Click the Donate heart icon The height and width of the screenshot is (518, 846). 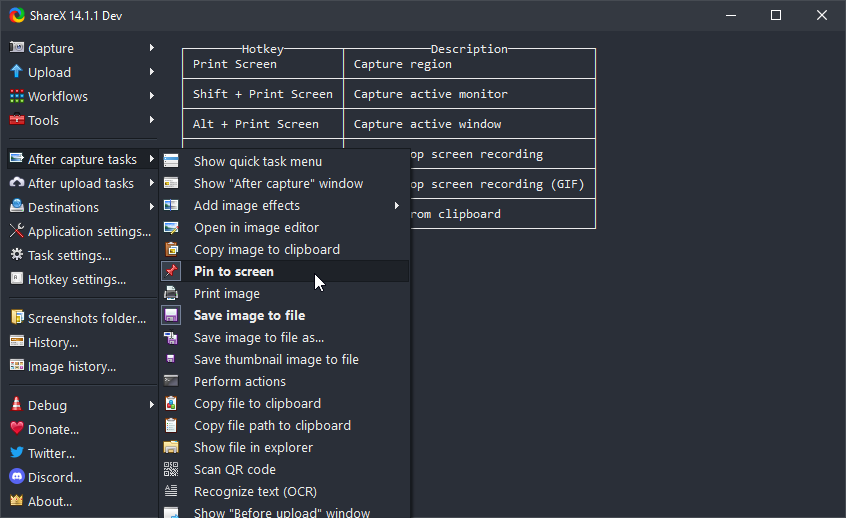pos(17,428)
